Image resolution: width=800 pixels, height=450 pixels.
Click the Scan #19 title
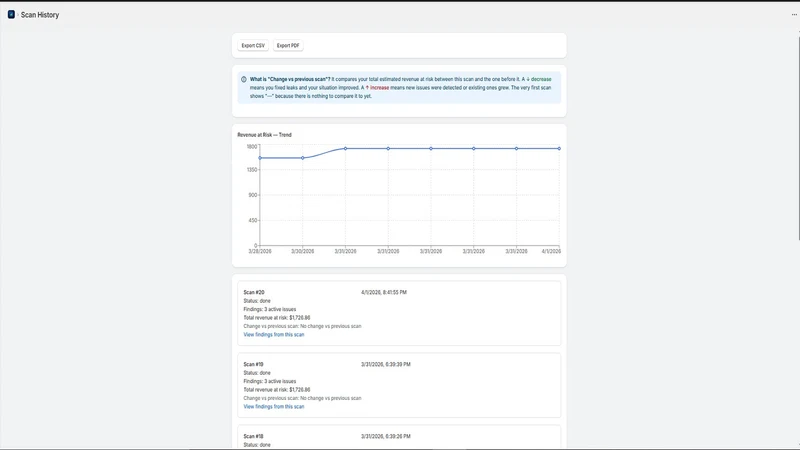(x=254, y=364)
